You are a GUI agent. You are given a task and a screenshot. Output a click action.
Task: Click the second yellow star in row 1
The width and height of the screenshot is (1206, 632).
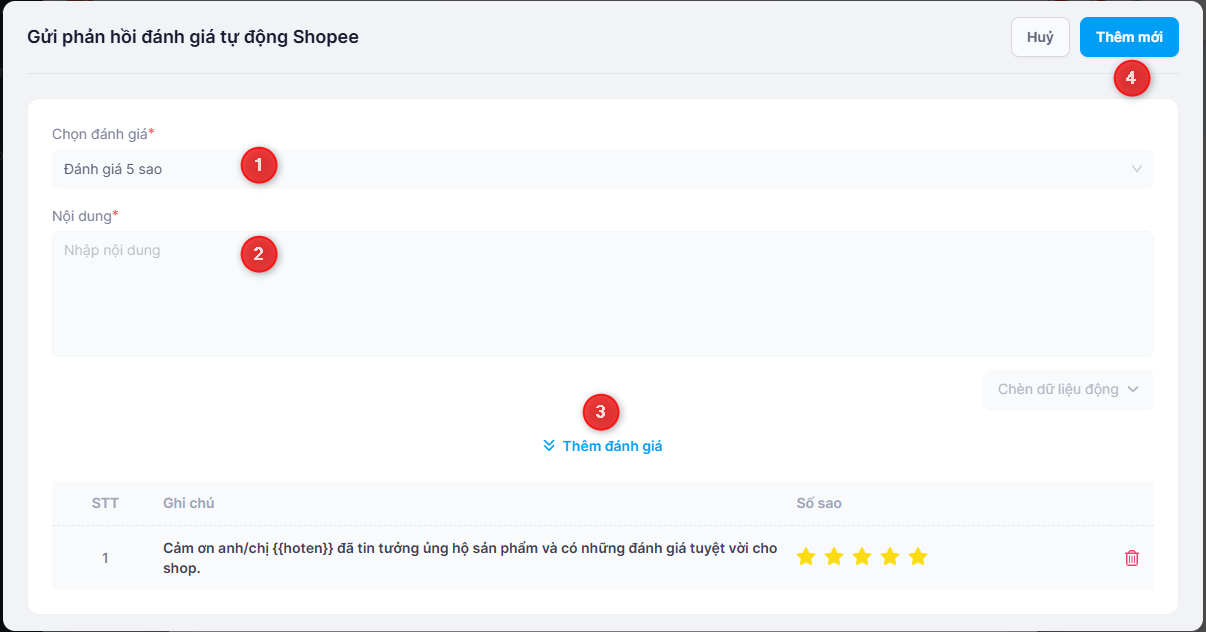834,557
